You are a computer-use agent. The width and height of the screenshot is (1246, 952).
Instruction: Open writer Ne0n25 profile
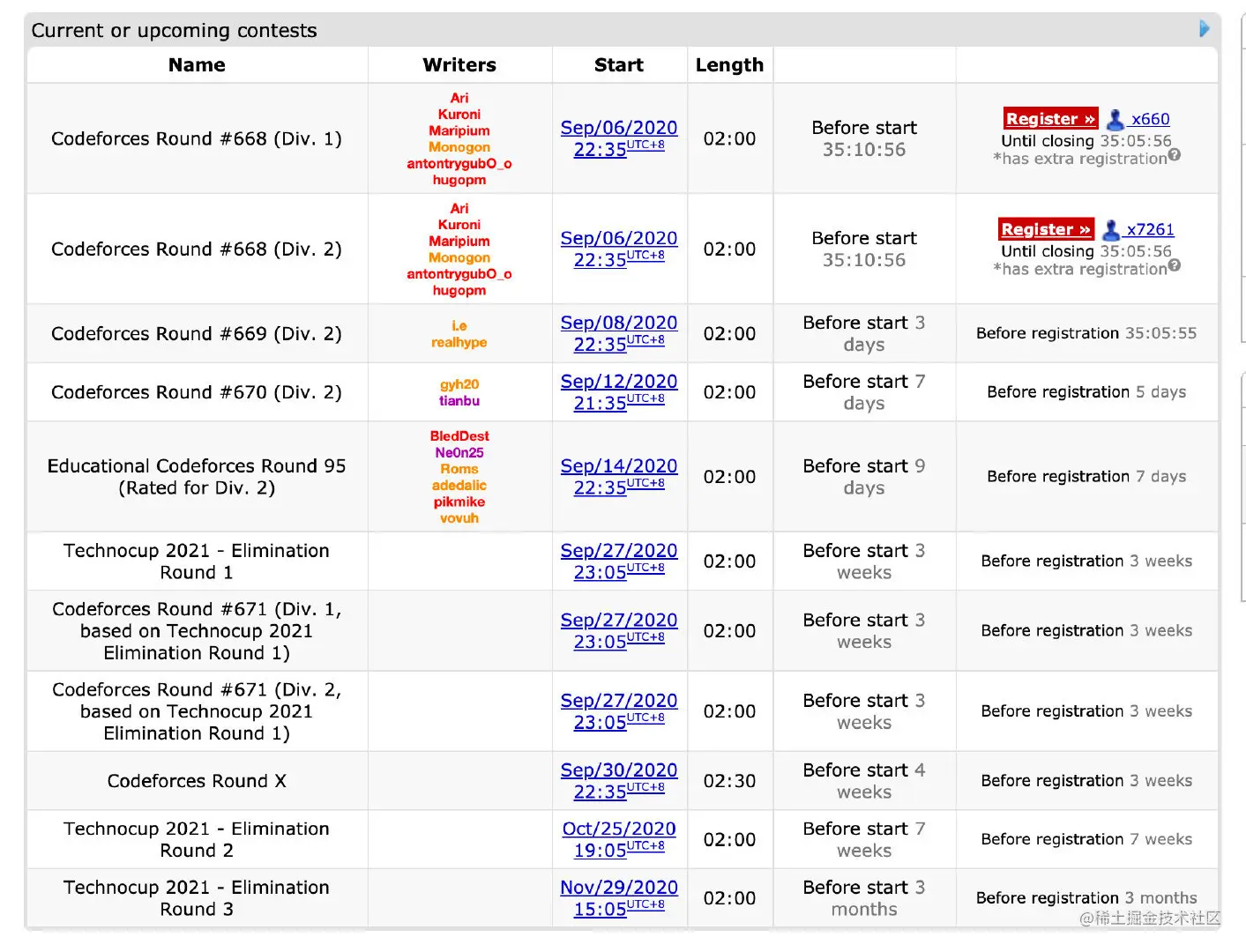[x=459, y=452]
